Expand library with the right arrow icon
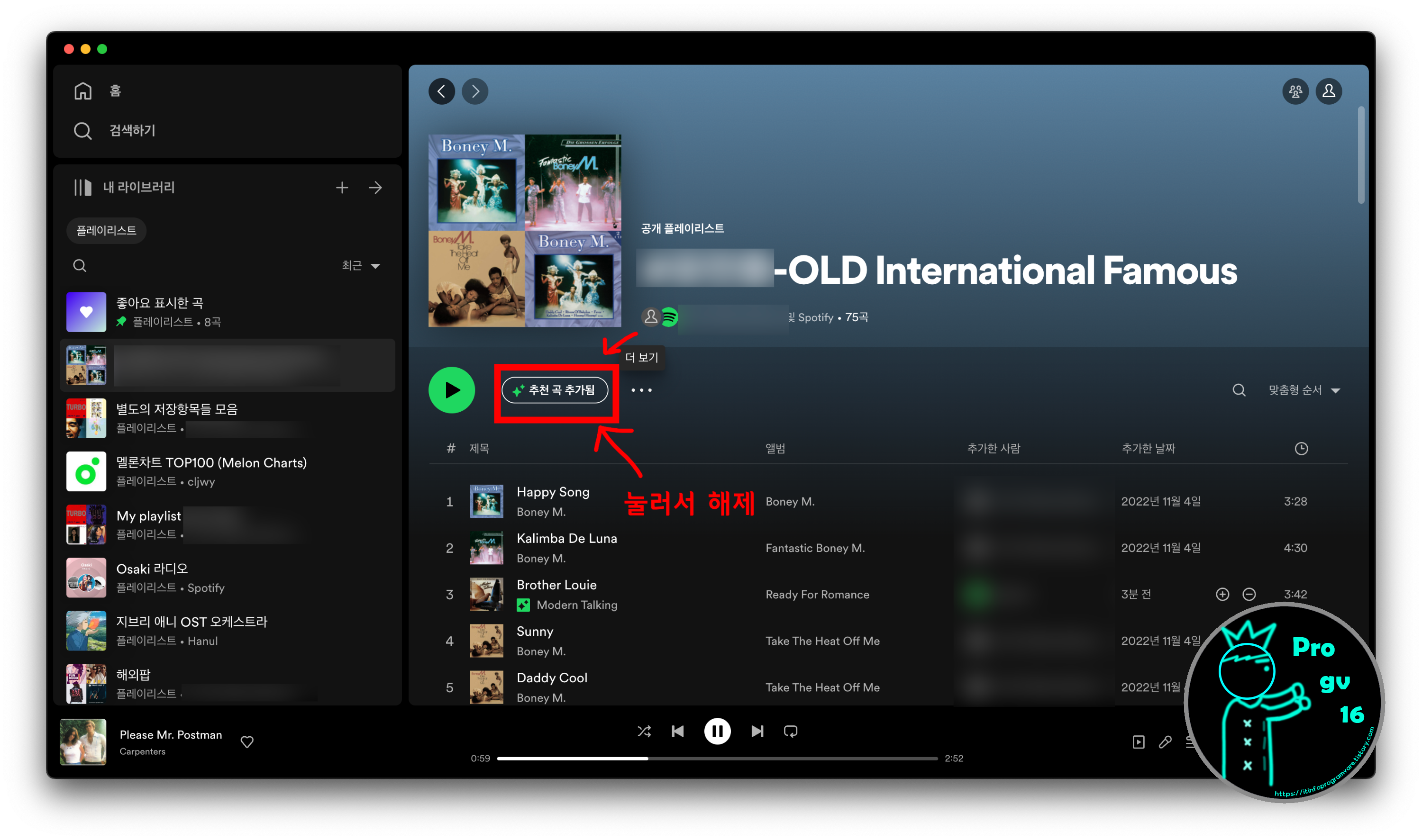1422x840 pixels. (375, 187)
